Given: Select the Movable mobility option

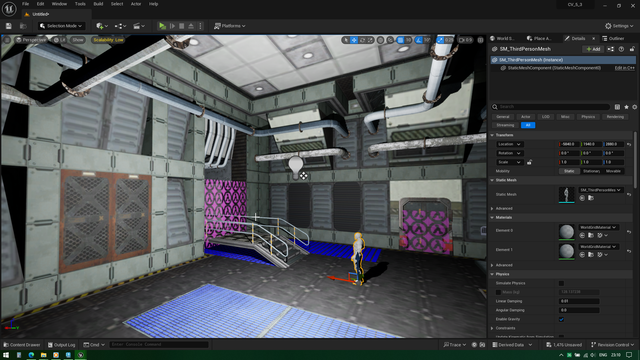Looking at the screenshot, I should click(x=613, y=171).
